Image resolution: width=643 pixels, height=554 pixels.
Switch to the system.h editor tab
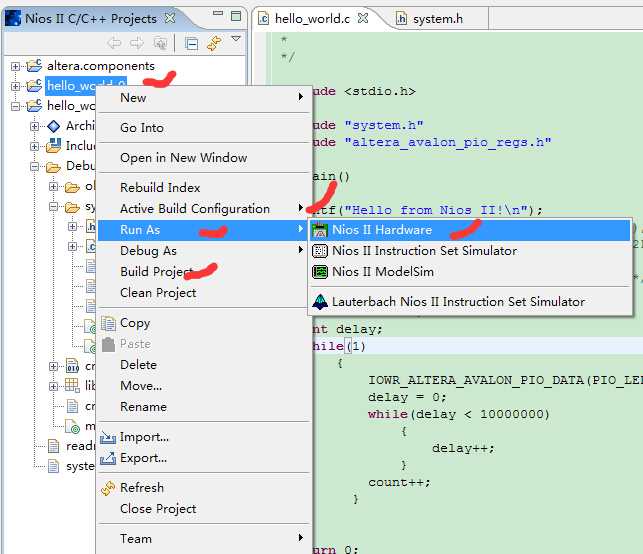tap(438, 19)
